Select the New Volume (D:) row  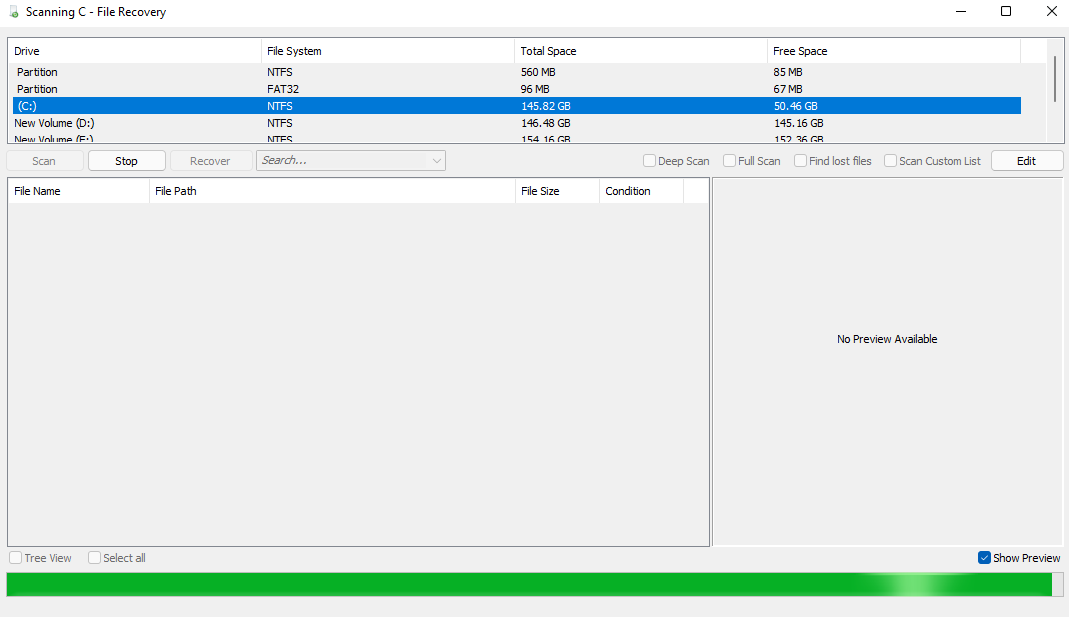tap(517, 123)
